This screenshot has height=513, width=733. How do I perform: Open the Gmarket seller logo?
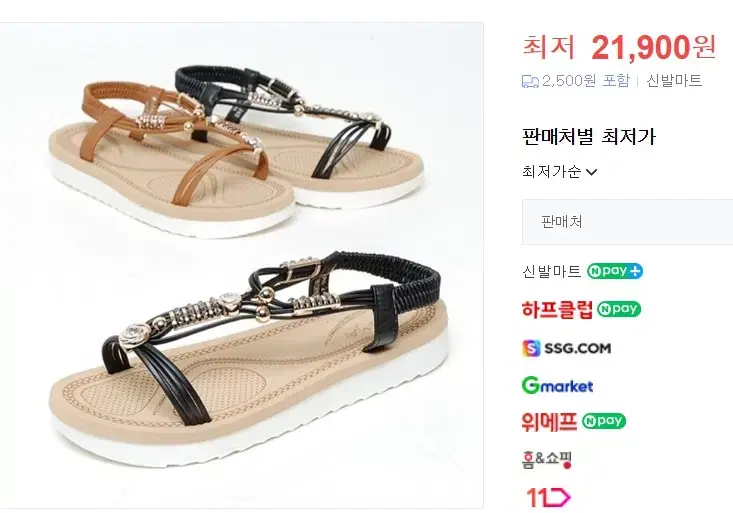coord(557,386)
